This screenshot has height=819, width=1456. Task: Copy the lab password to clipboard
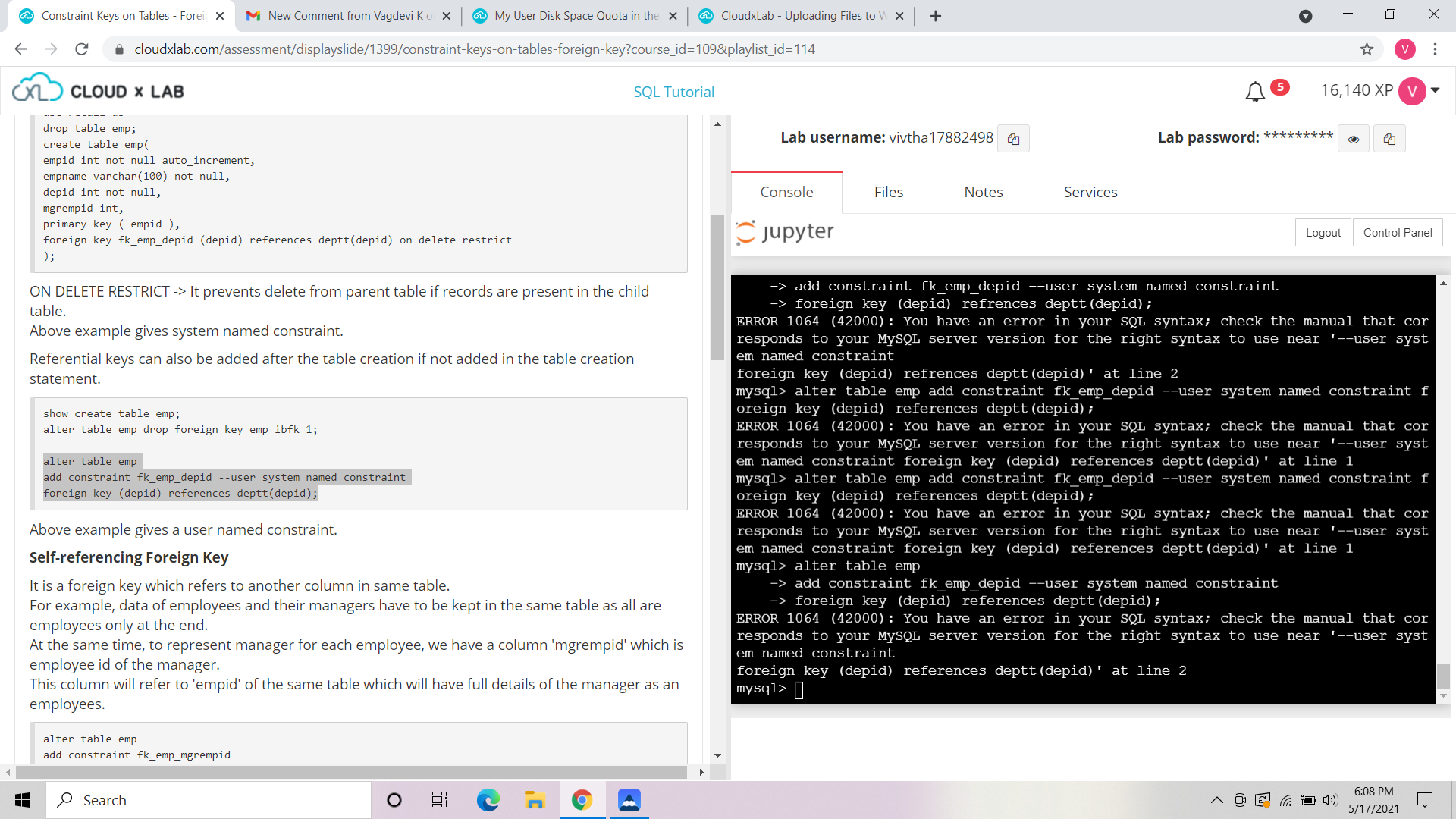1389,139
